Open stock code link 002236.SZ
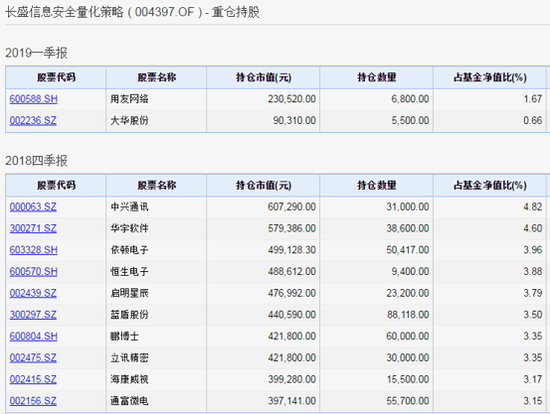The height and width of the screenshot is (414, 550). pos(33,121)
